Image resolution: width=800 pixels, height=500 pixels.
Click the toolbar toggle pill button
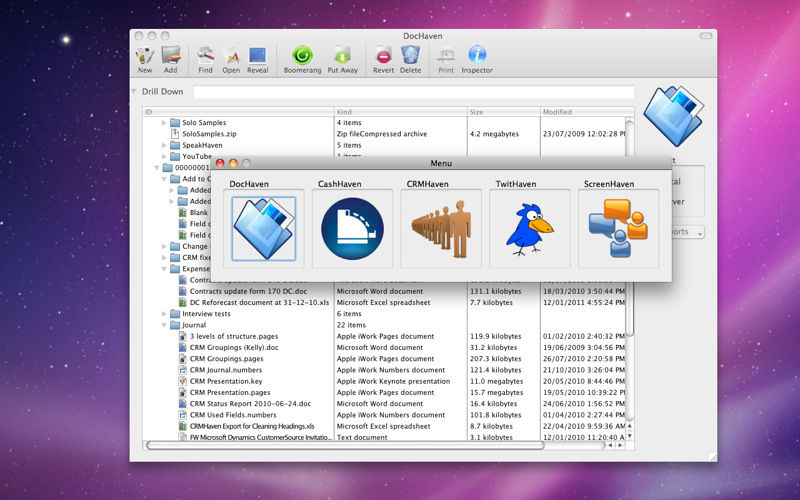[706, 36]
